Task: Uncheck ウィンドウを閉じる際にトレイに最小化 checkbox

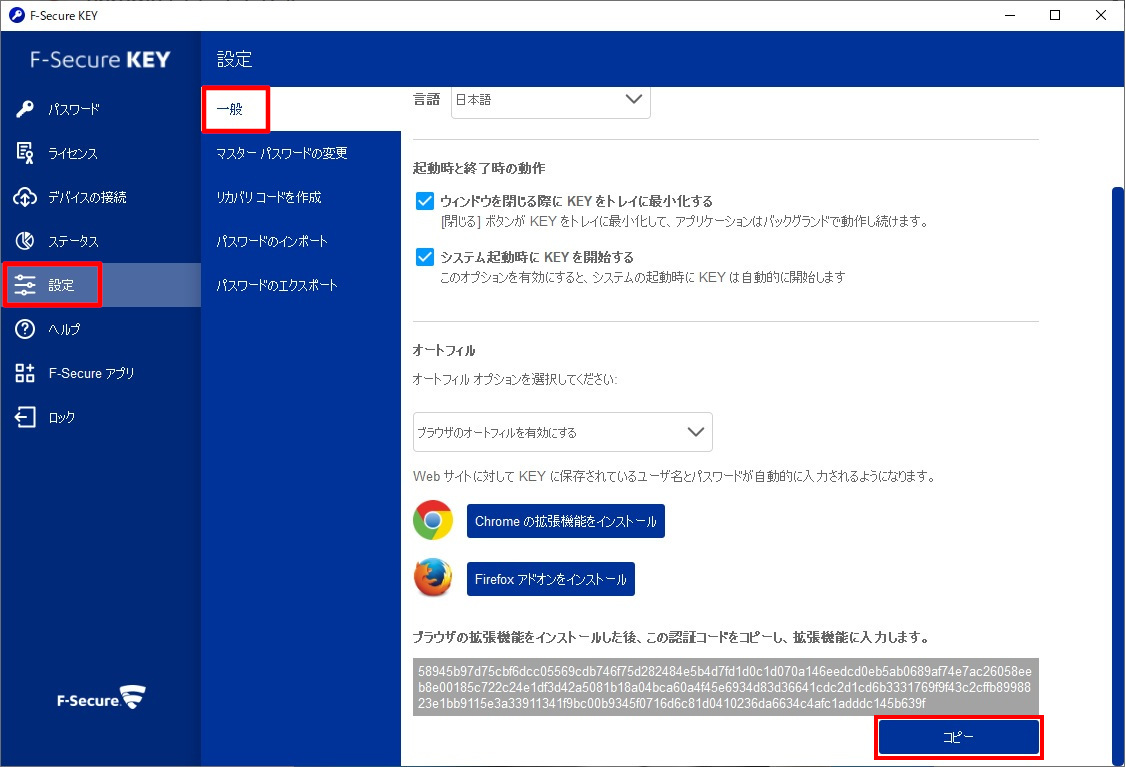Action: pos(424,201)
